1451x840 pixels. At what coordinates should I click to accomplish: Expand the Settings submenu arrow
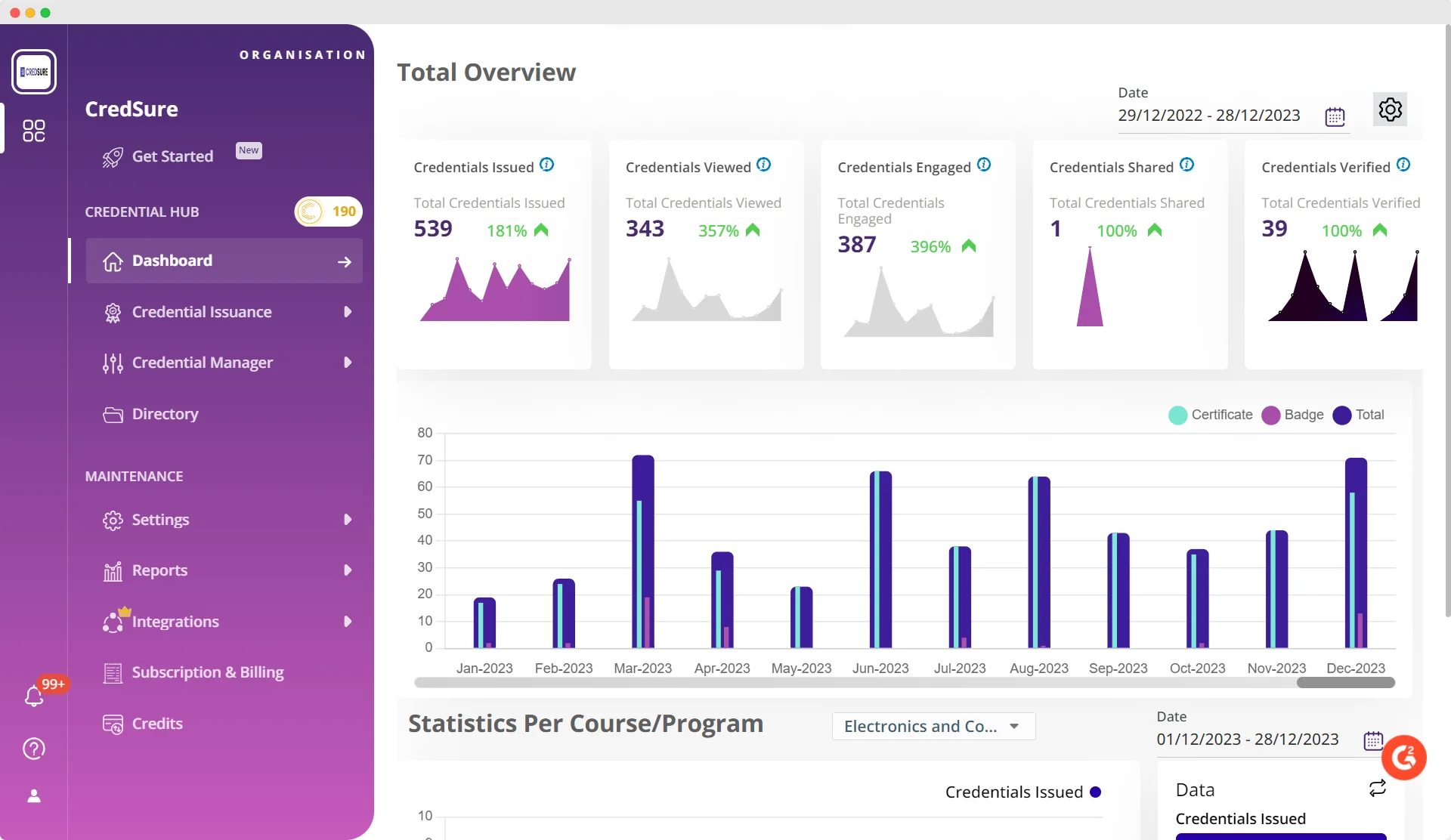[x=348, y=520]
